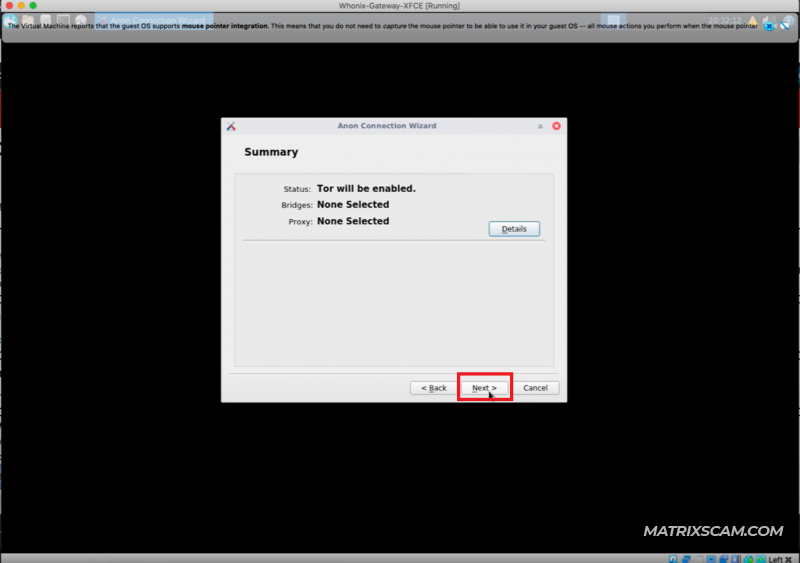Click the 'Whonix-Gateway-XFCE [Running]' window title
The height and width of the screenshot is (563, 800).
pos(399,6)
